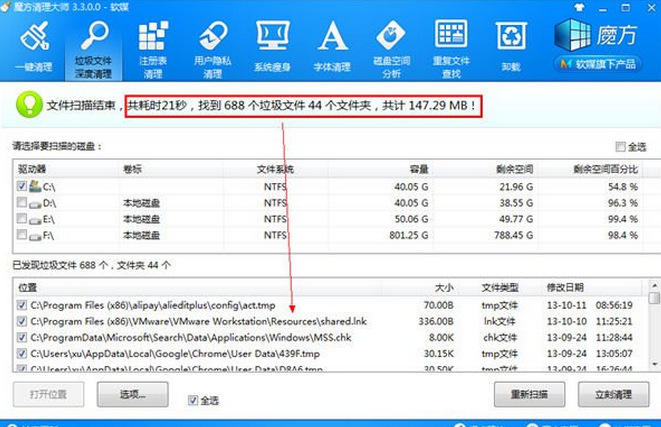Check the F:\ drive checkbox
The image size is (661, 427).
22,234
